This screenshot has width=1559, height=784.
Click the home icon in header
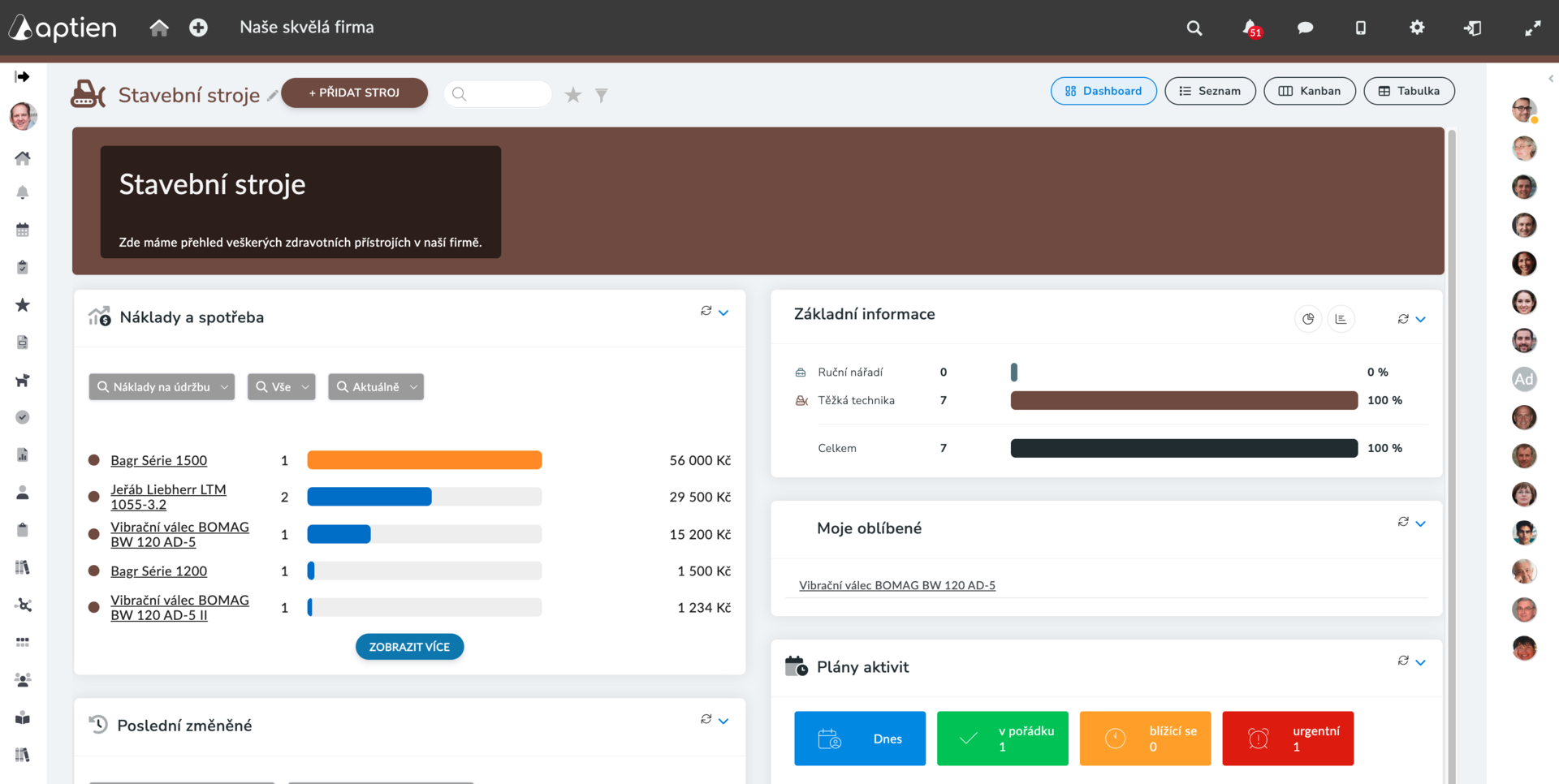159,28
